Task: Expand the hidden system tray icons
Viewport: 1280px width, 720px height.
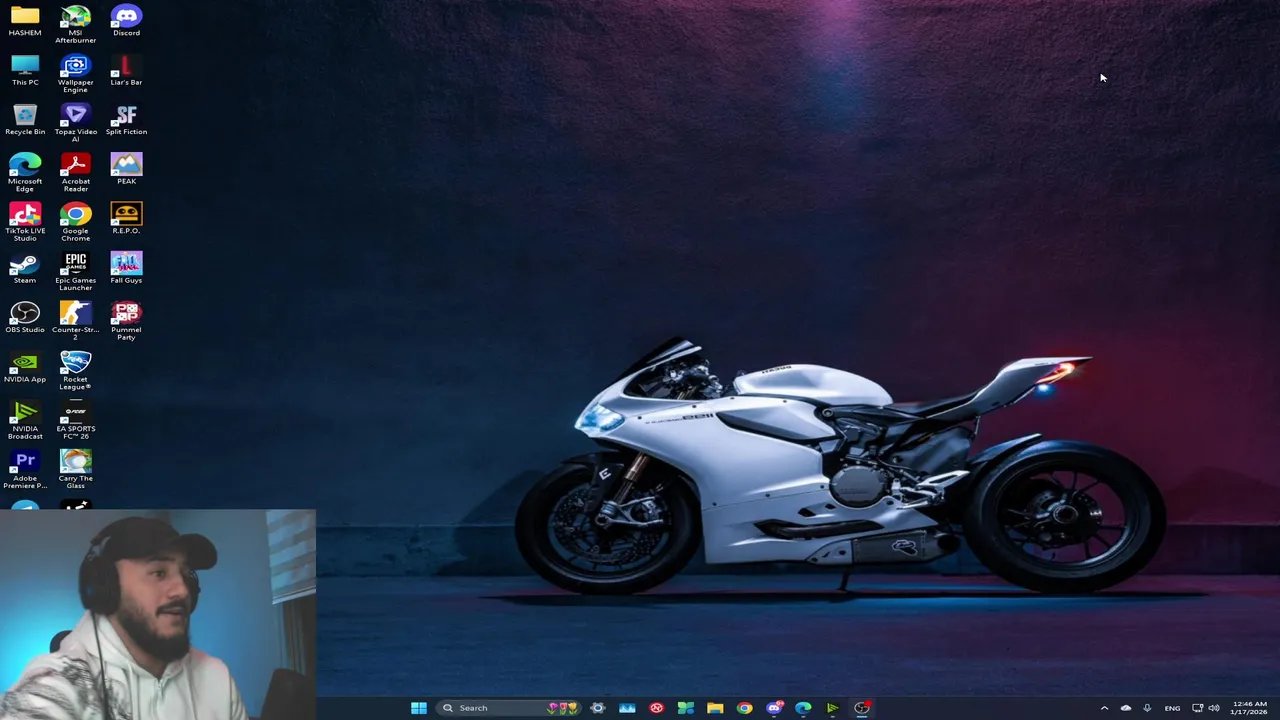Action: [x=1104, y=708]
